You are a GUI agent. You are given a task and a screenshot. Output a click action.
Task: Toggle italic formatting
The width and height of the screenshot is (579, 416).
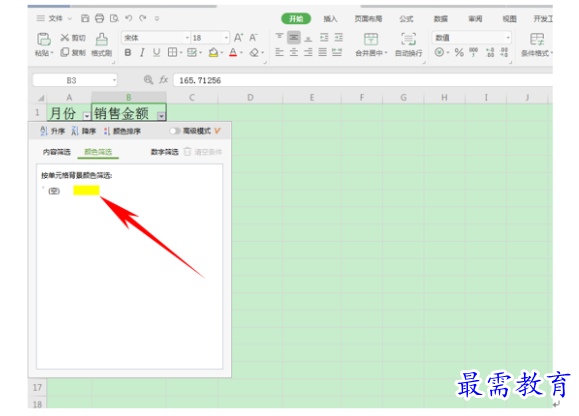142,53
